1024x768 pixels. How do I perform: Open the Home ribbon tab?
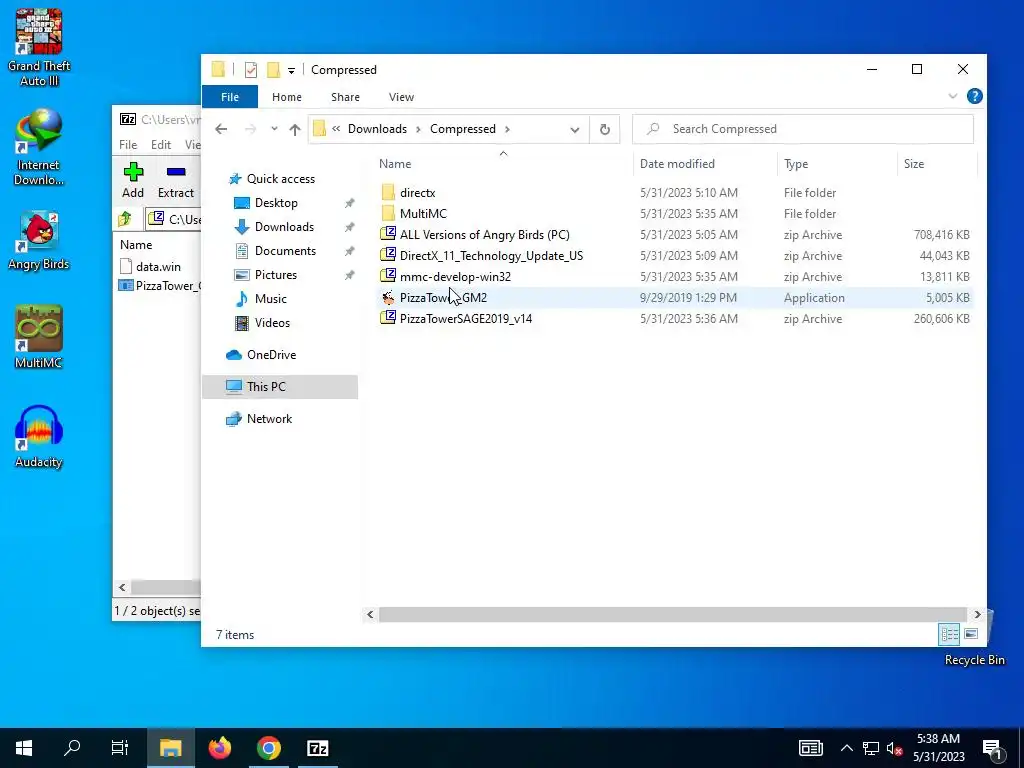click(287, 97)
